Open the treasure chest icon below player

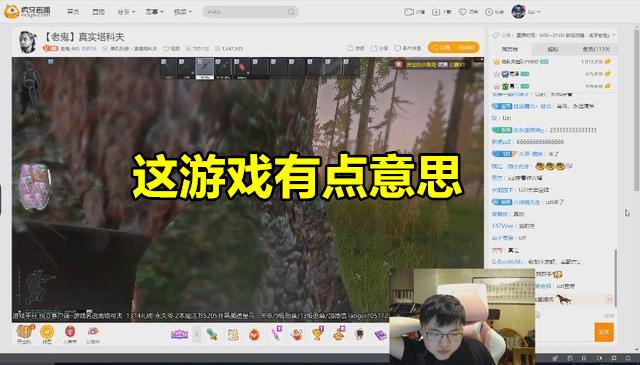click(x=24, y=333)
